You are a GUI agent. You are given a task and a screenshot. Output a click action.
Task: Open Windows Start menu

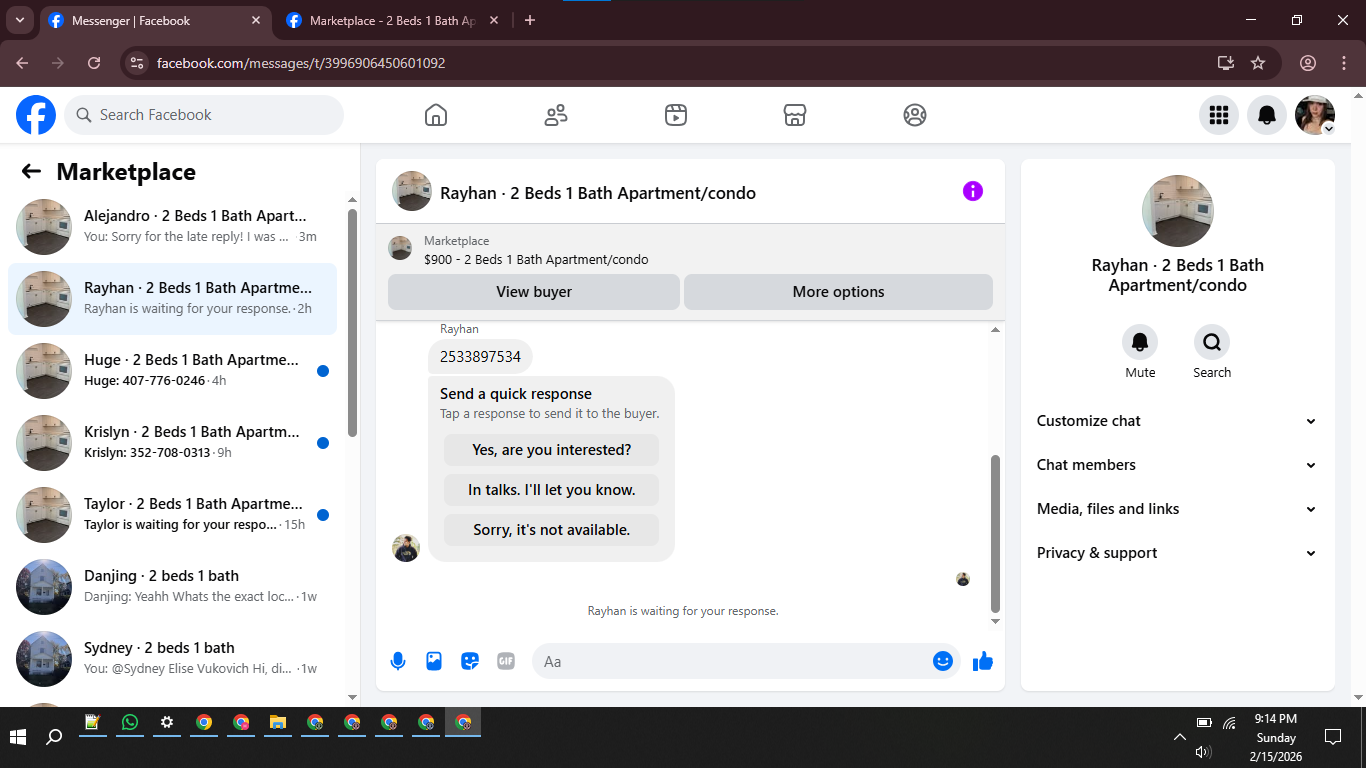(x=18, y=737)
